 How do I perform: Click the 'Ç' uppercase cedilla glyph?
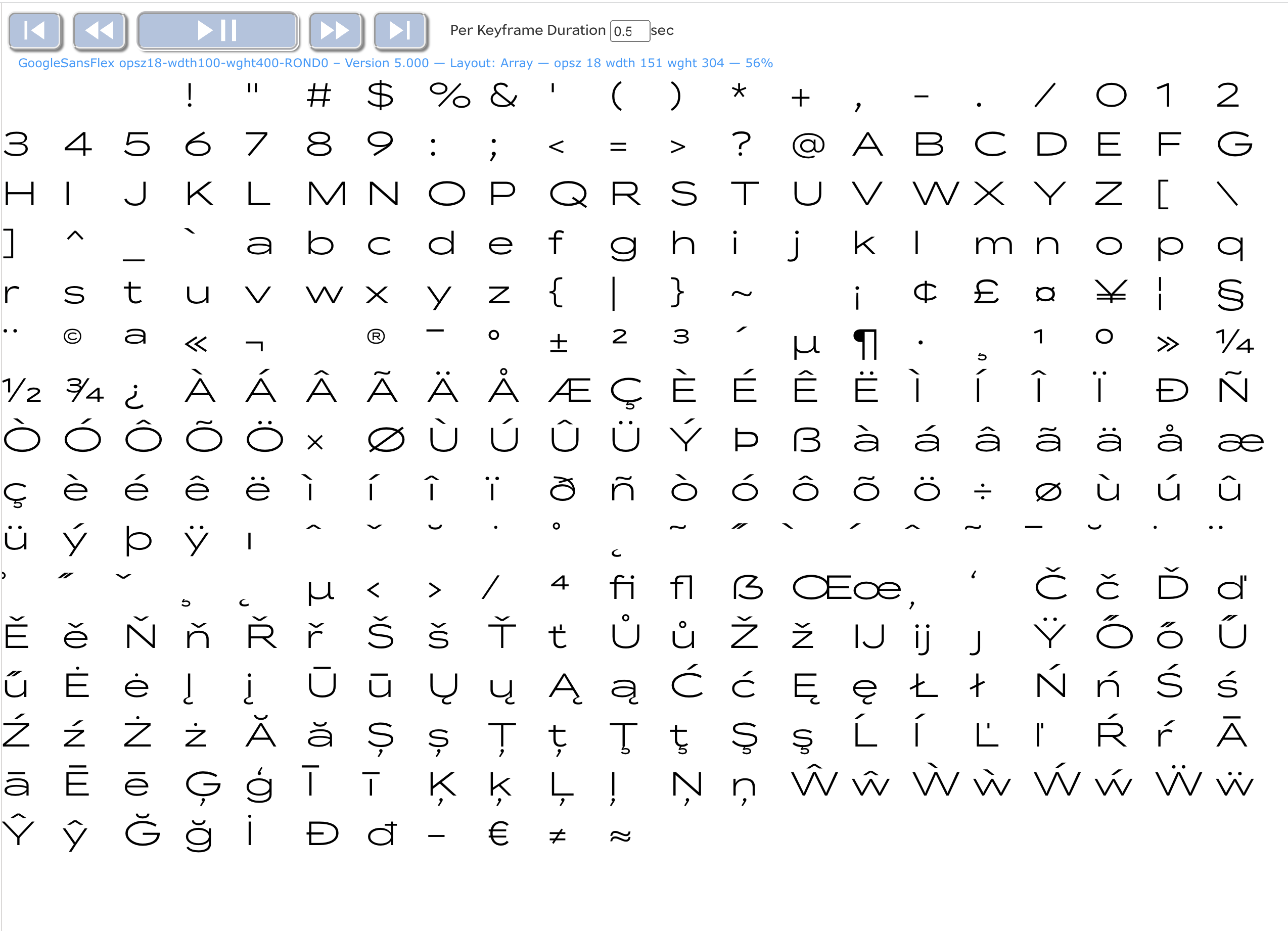pyautogui.click(x=626, y=393)
